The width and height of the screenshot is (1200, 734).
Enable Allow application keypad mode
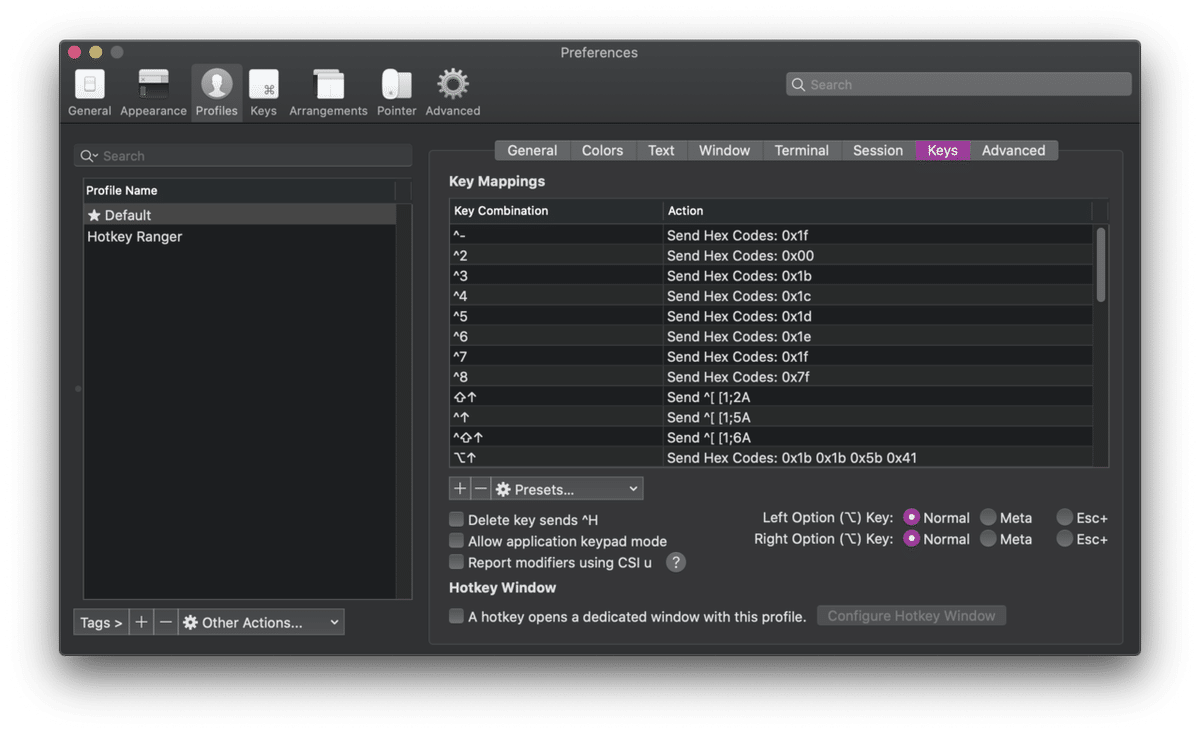[456, 541]
